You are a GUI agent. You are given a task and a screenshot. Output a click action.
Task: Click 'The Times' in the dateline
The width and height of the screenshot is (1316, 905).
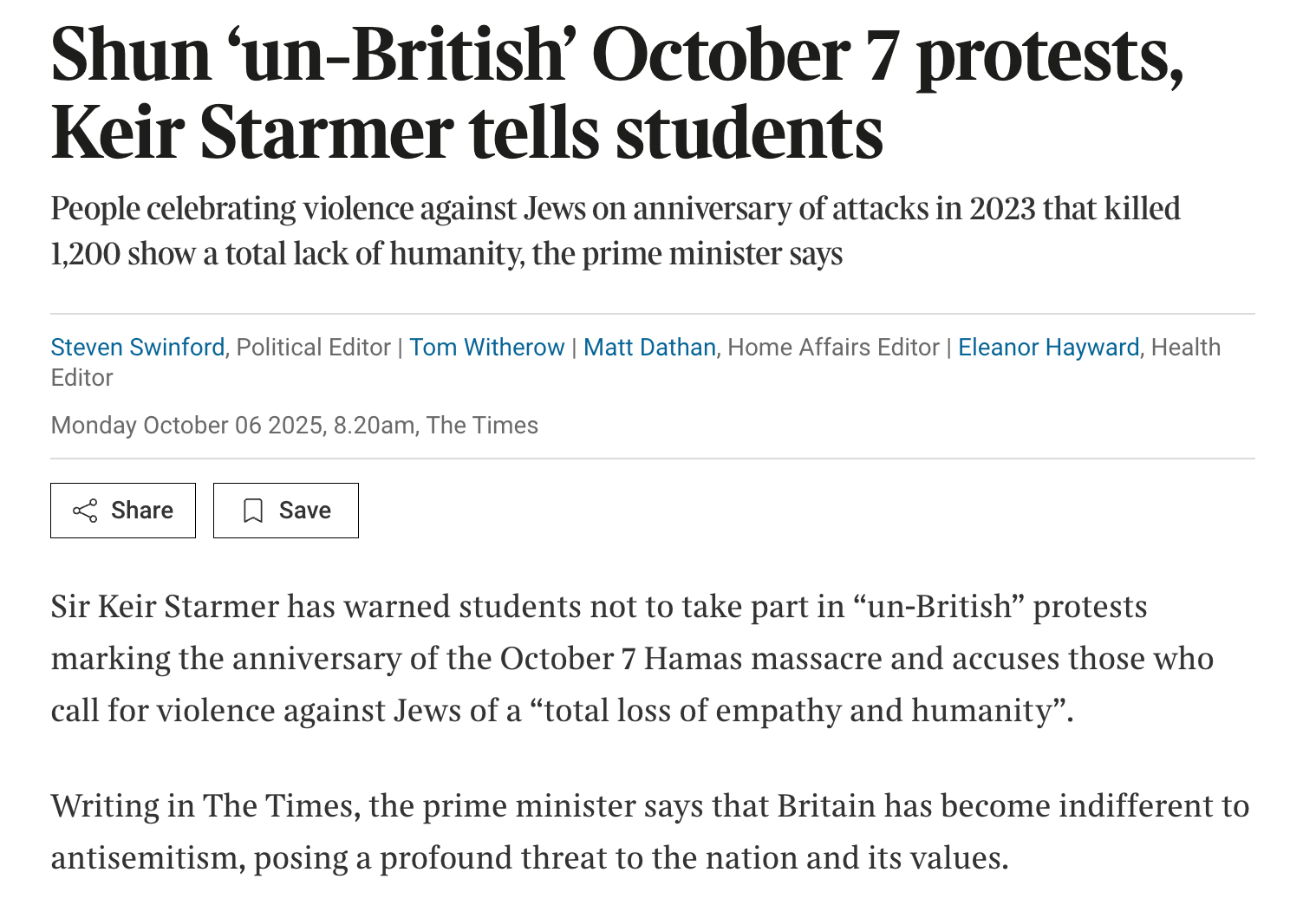click(x=482, y=426)
